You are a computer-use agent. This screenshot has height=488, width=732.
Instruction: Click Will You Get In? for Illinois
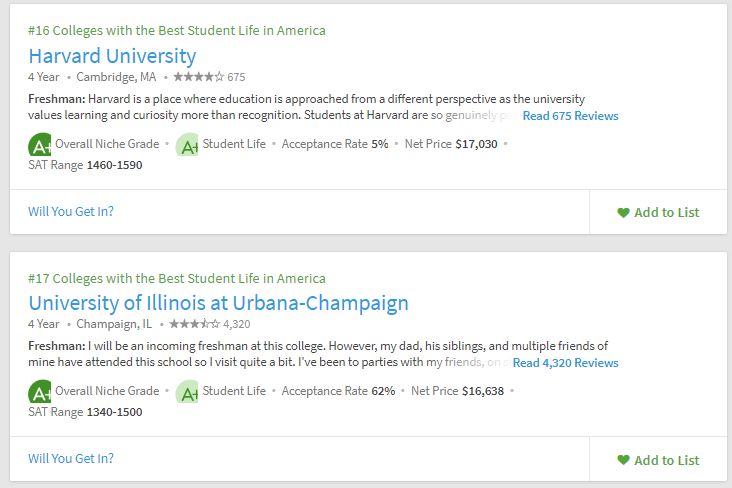coord(71,459)
